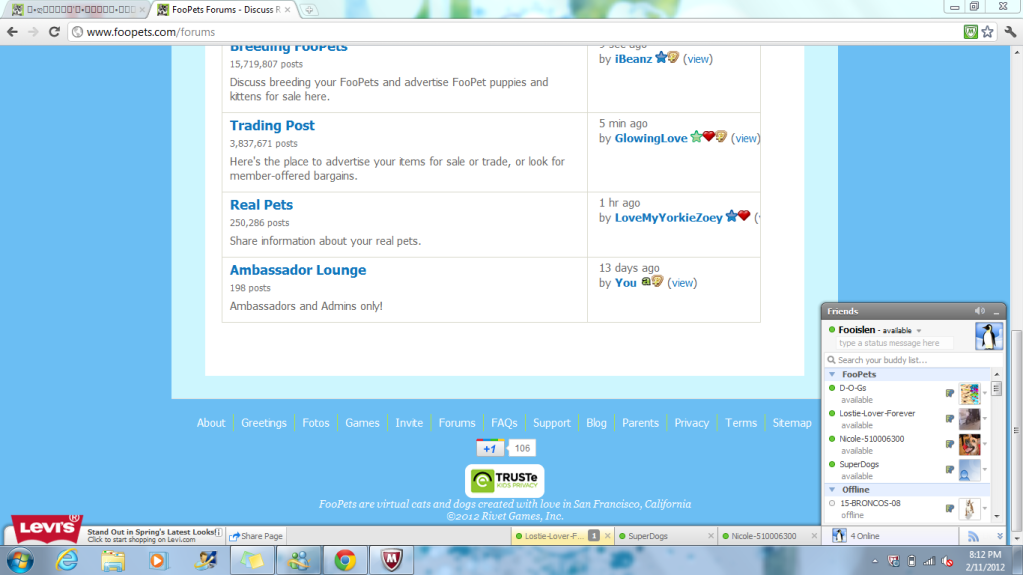Open the green extension icon in address bar

pos(971,31)
